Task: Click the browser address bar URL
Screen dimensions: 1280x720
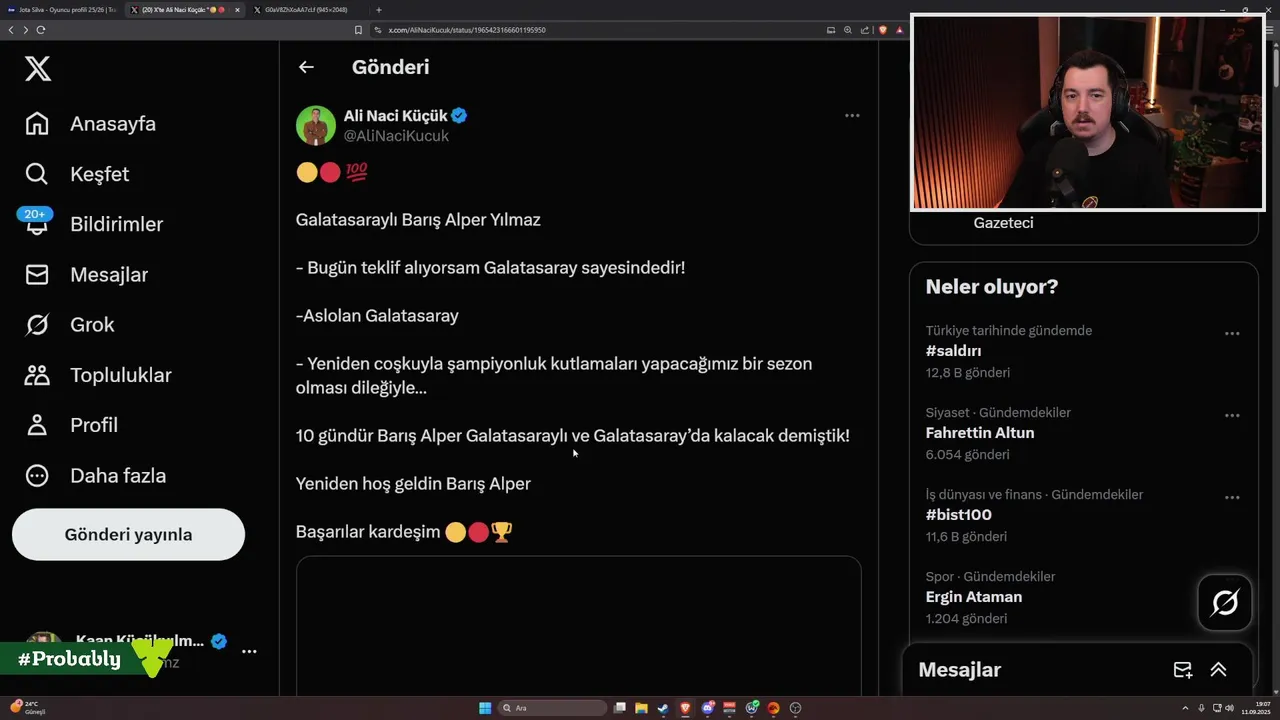Action: [467, 30]
